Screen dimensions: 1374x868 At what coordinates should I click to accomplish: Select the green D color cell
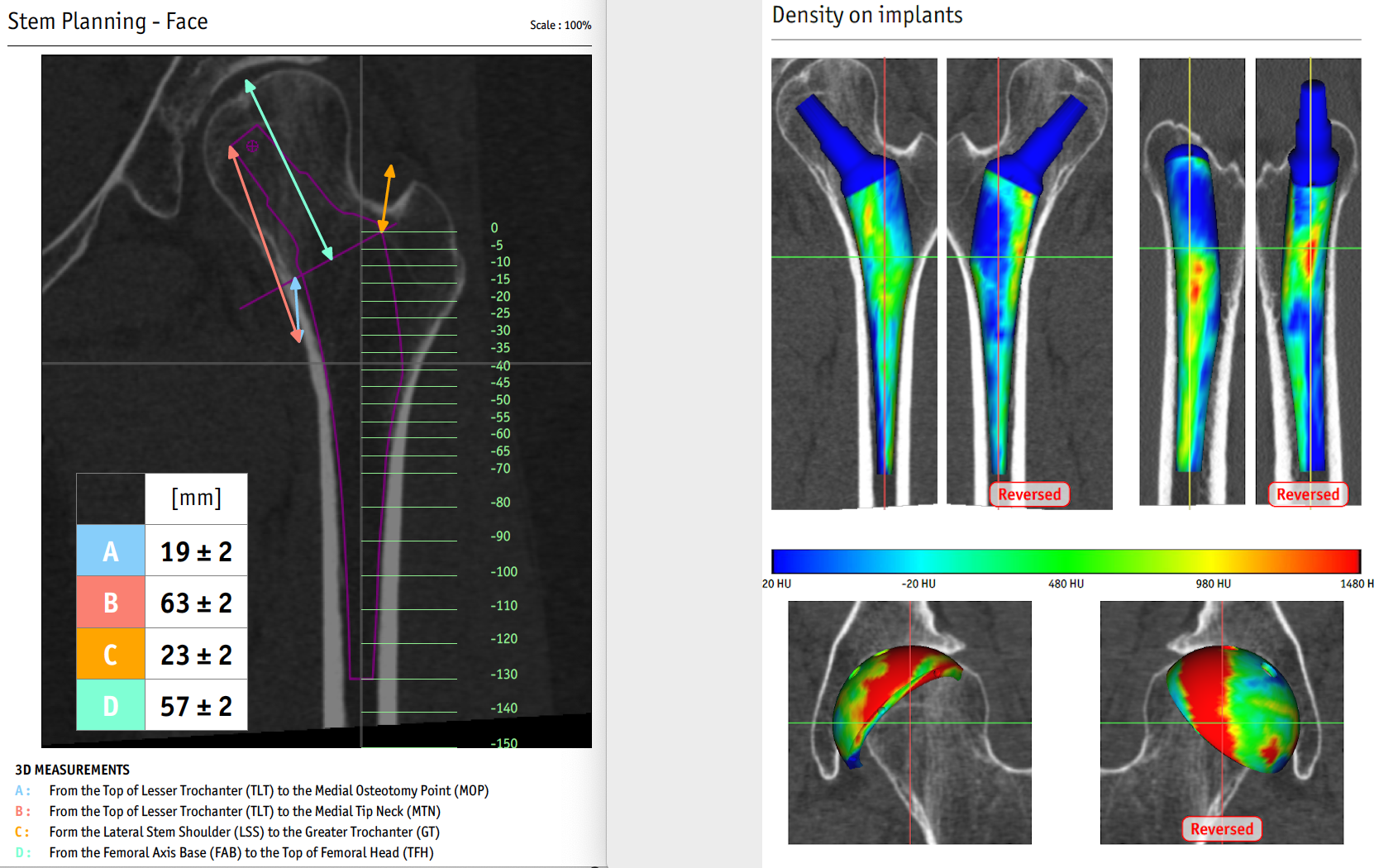tap(111, 705)
